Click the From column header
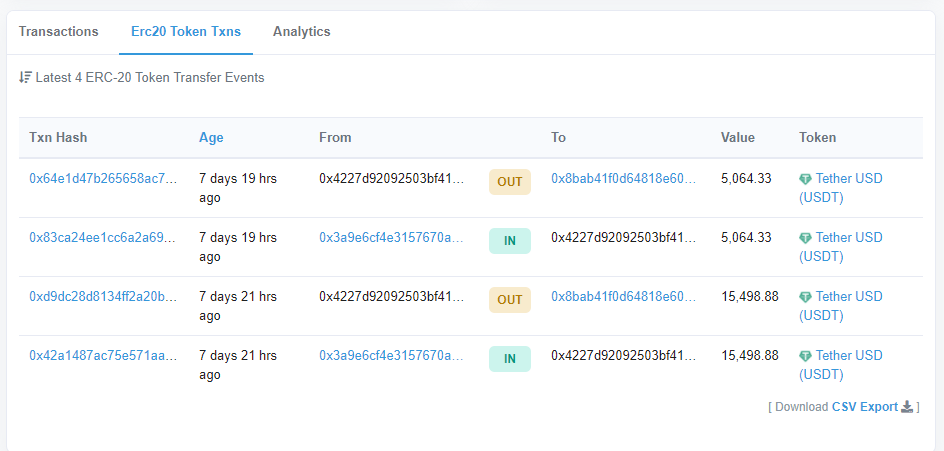 click(x=335, y=137)
